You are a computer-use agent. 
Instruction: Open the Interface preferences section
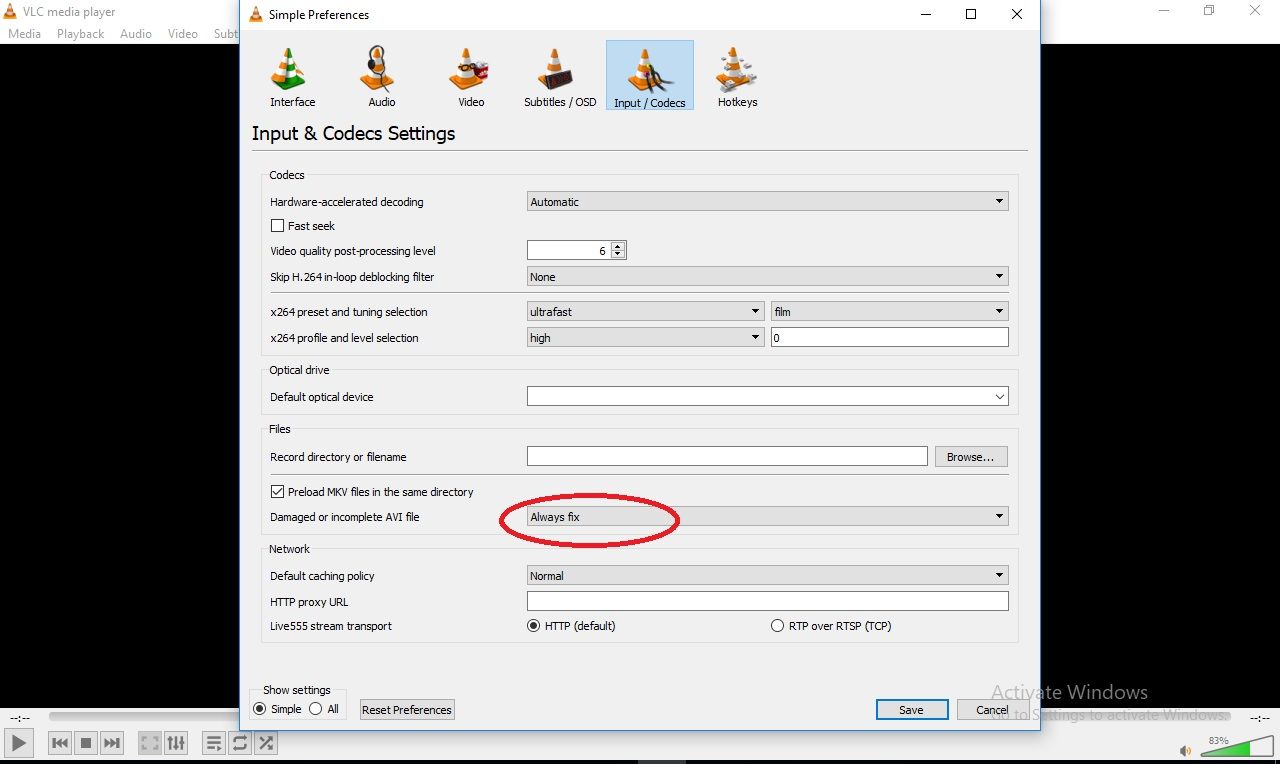coord(292,76)
